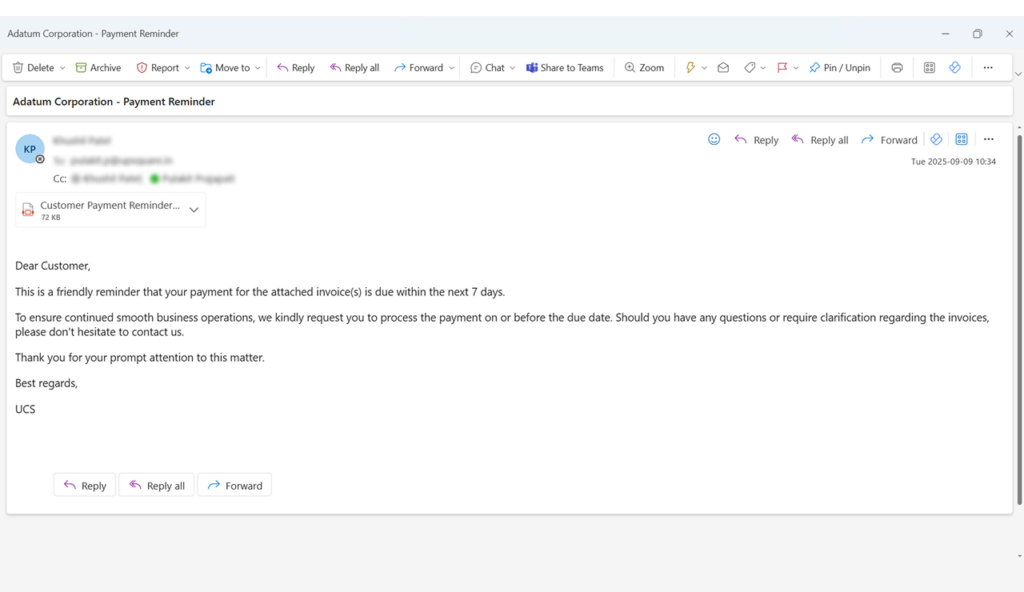
Task: Click the Mark as unread envelope icon
Action: click(x=723, y=68)
